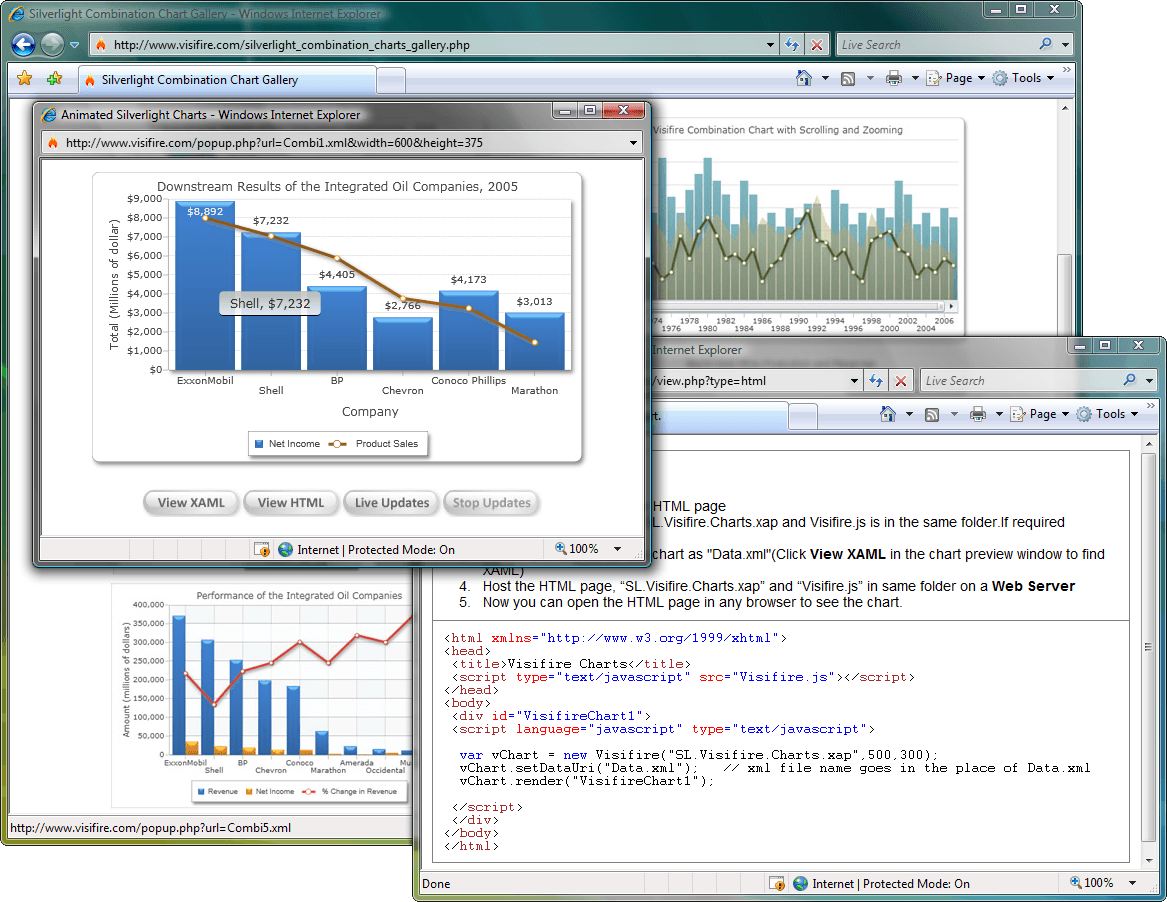Click Feeds icon in HTML view window toolbar
The width and height of the screenshot is (1167, 902).
[932, 415]
